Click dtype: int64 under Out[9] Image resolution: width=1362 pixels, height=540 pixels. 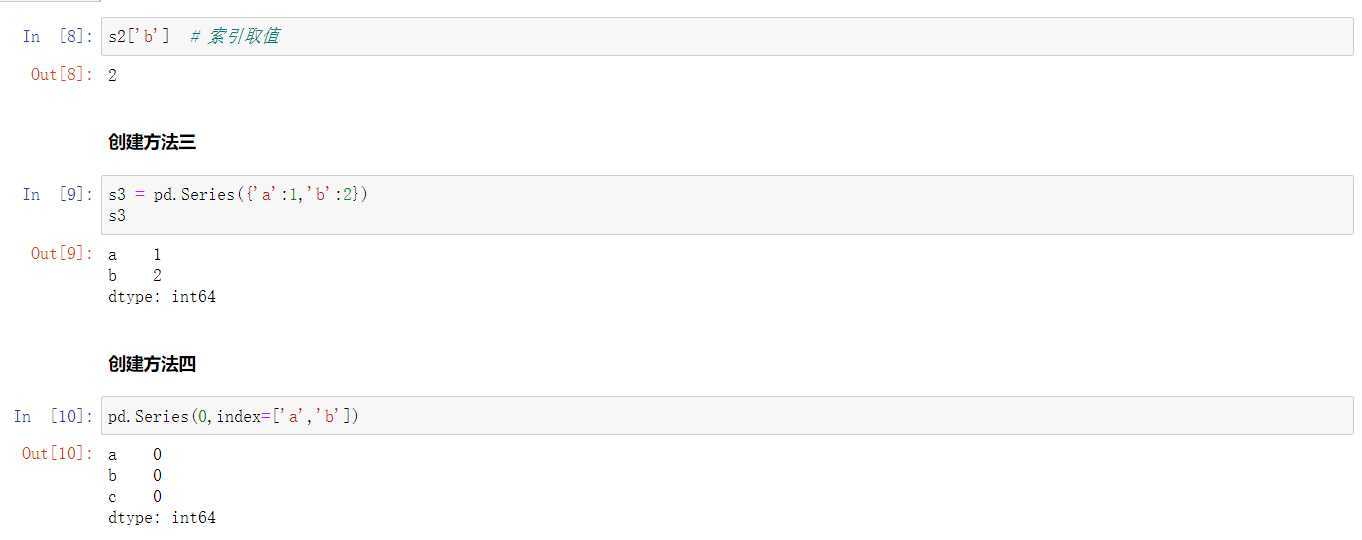click(162, 297)
